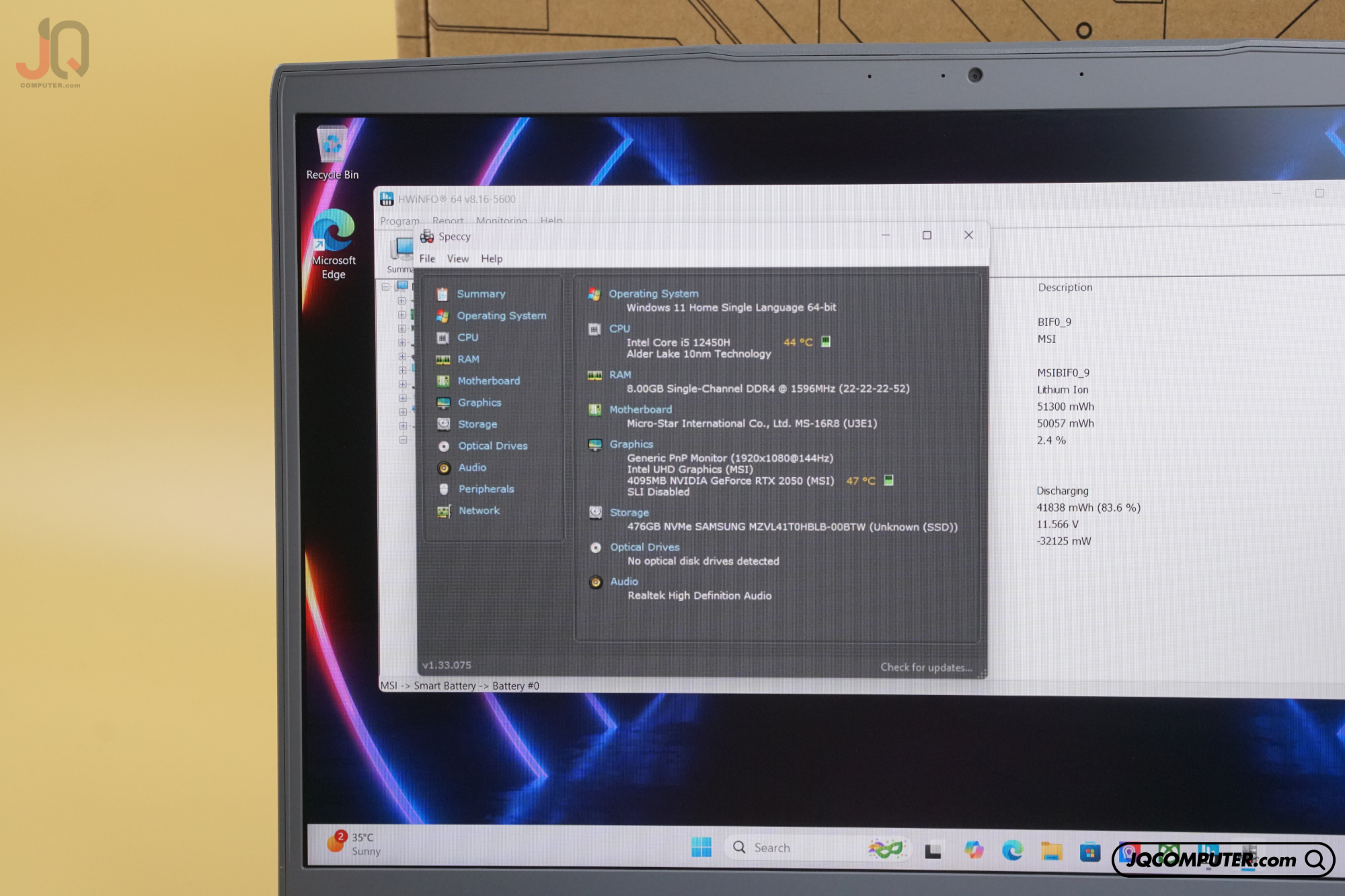Click the green temperature indicator beside 47 °C
The image size is (1345, 896).
click(x=888, y=480)
